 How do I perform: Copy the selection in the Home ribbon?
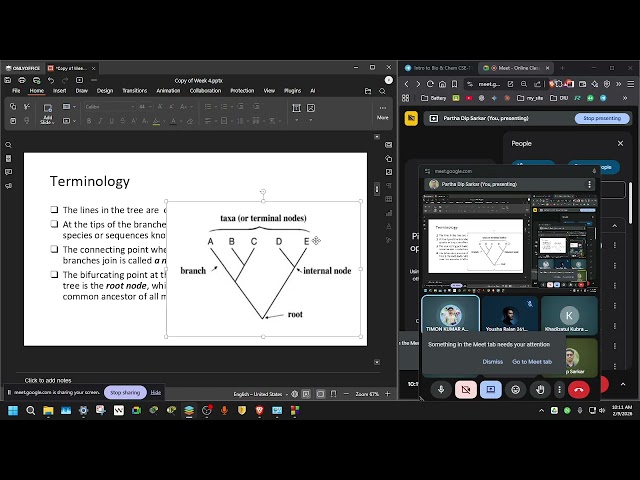[x=13, y=107]
